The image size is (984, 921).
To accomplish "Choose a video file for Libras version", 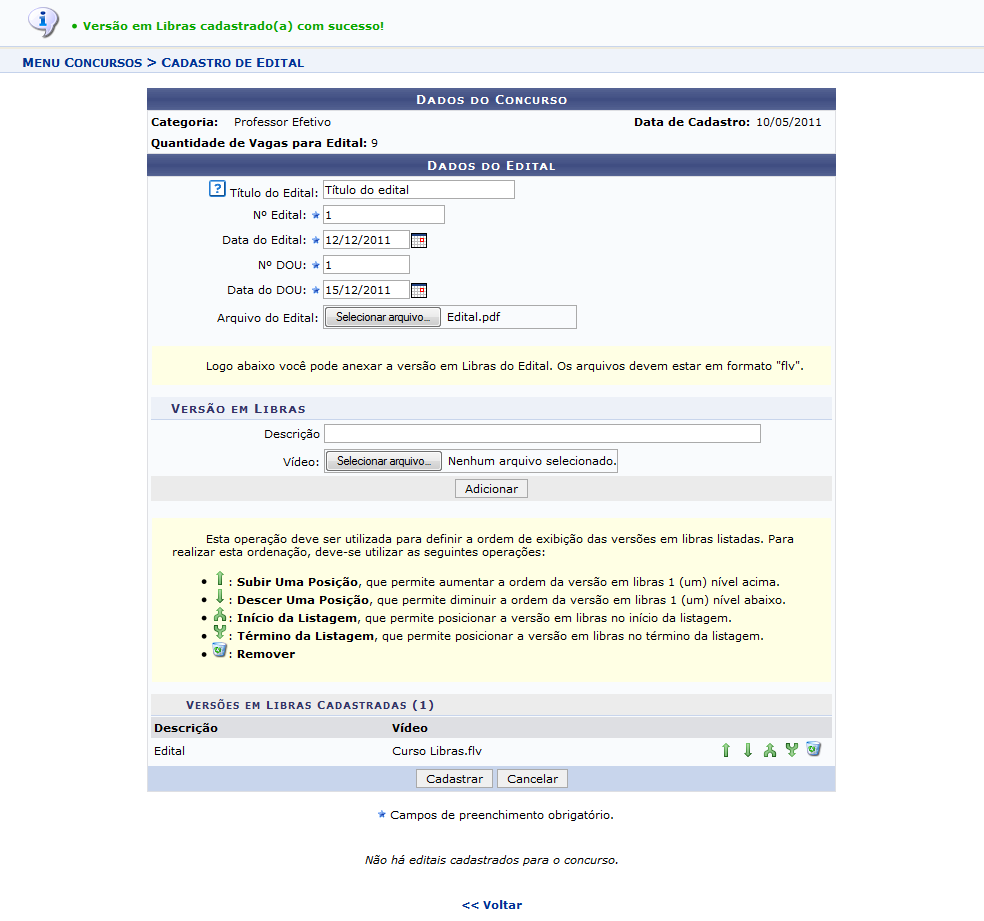I will coord(384,461).
